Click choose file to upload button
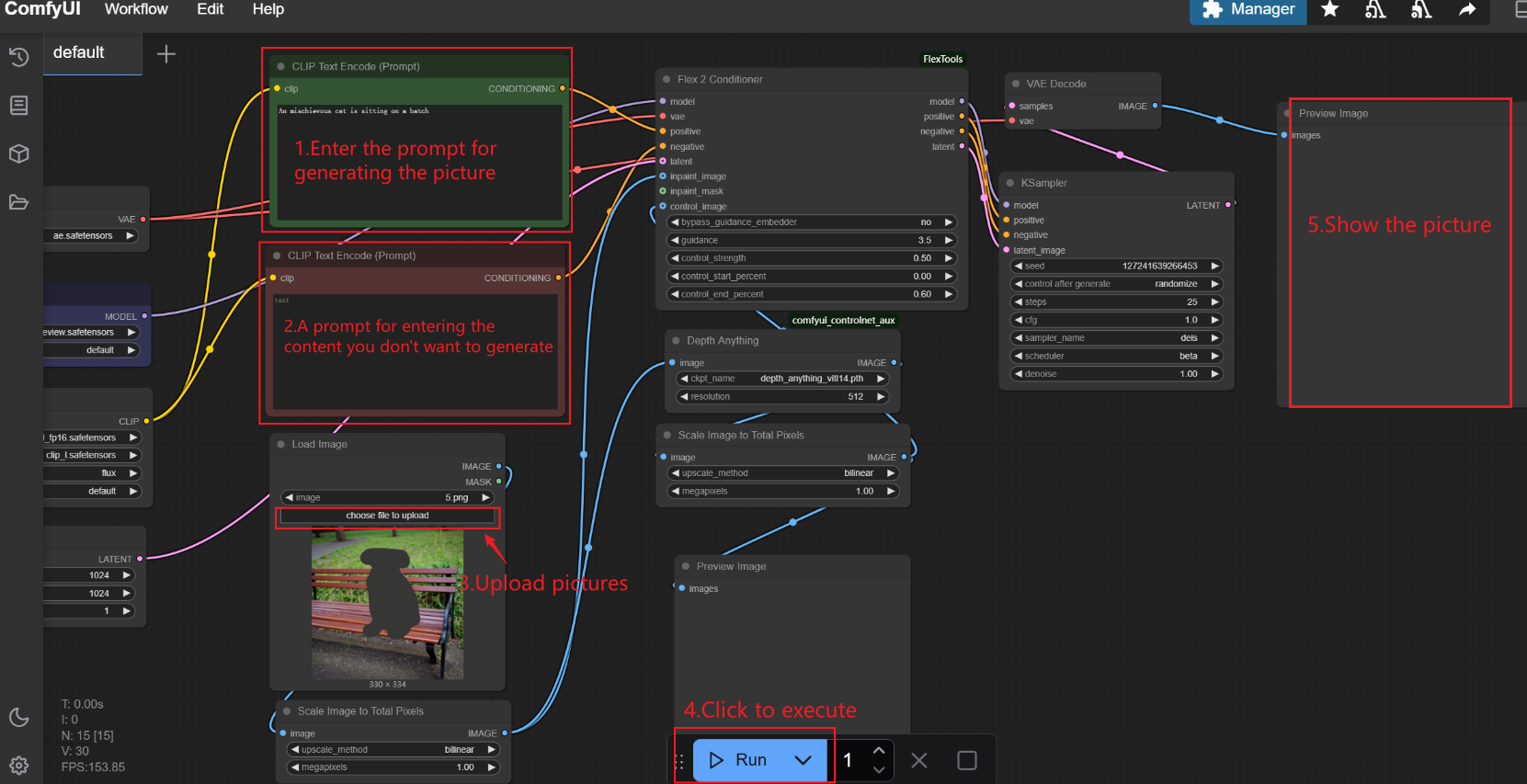This screenshot has width=1527, height=784. point(387,516)
